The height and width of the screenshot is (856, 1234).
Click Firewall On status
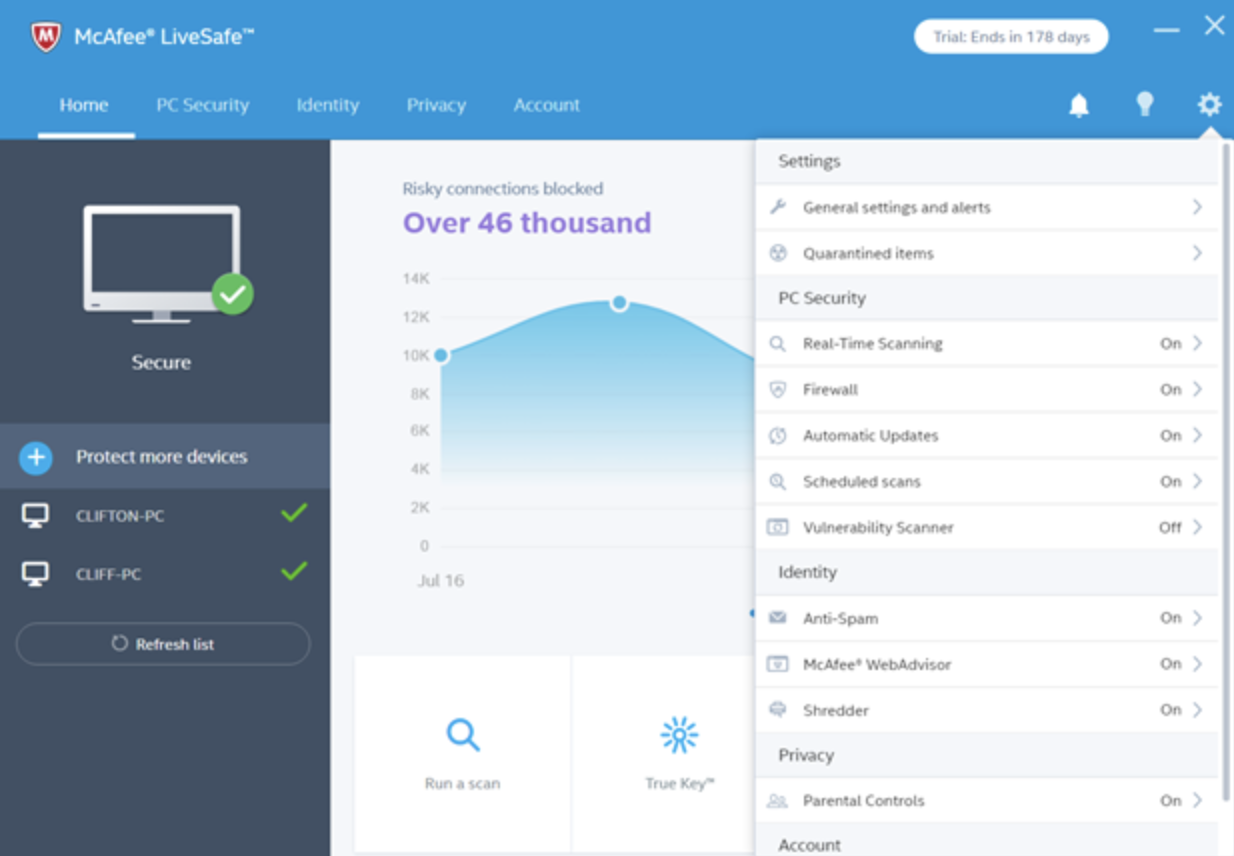tap(1171, 390)
